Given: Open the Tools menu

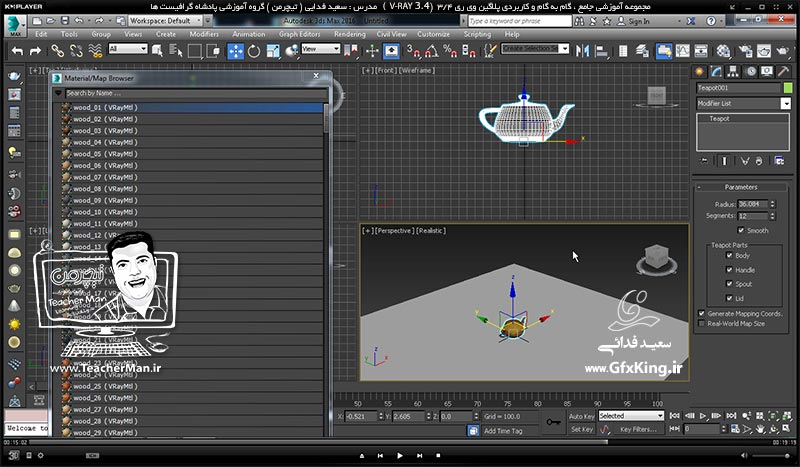Looking at the screenshot, I should click(69, 34).
